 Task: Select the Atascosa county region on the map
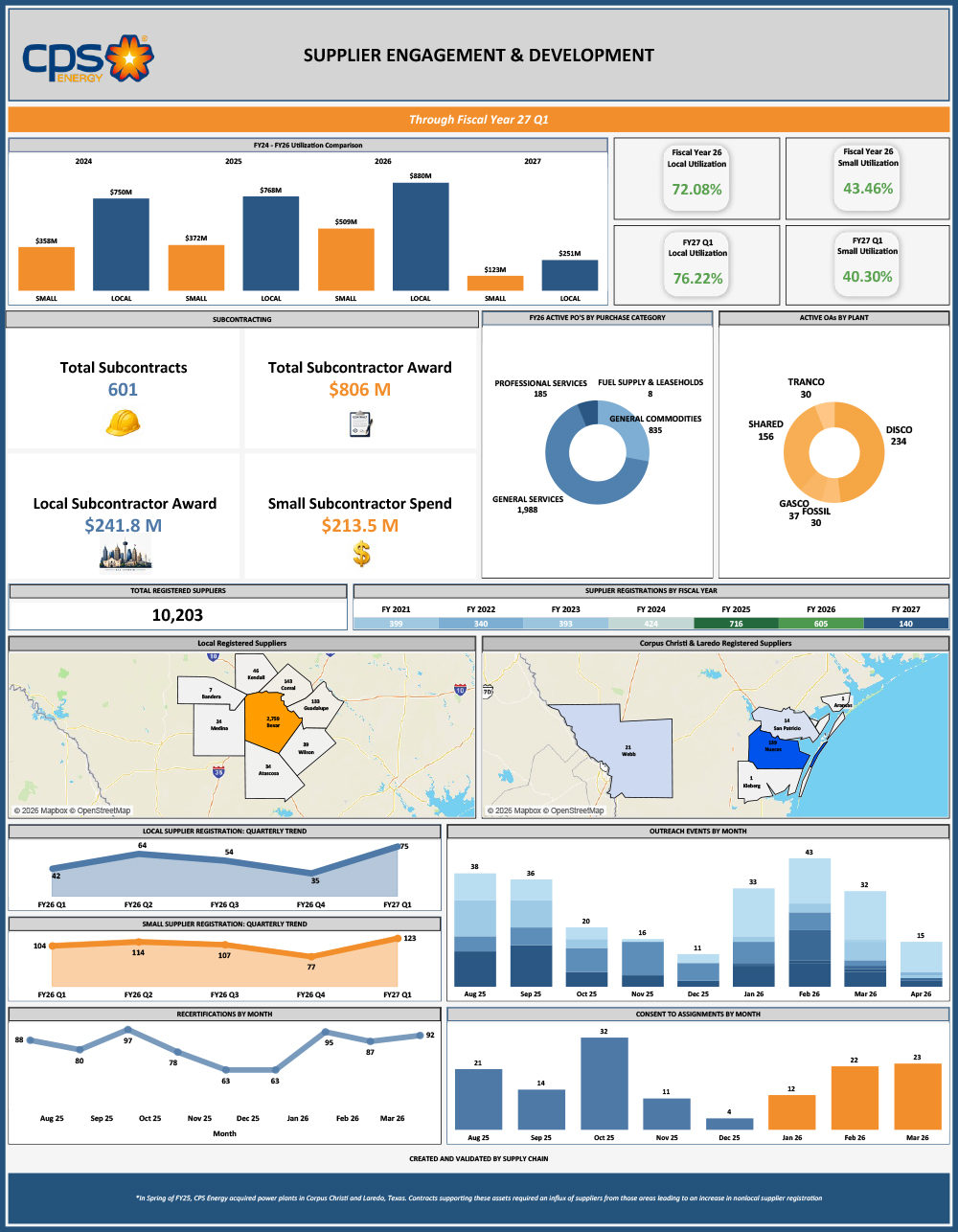pyautogui.click(x=272, y=774)
